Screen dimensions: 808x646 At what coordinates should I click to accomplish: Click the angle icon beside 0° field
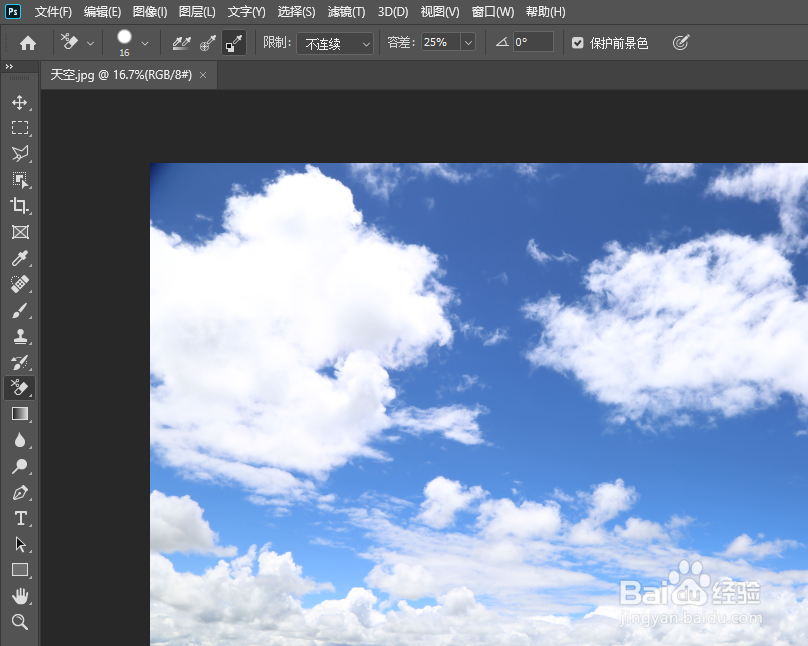[x=502, y=42]
